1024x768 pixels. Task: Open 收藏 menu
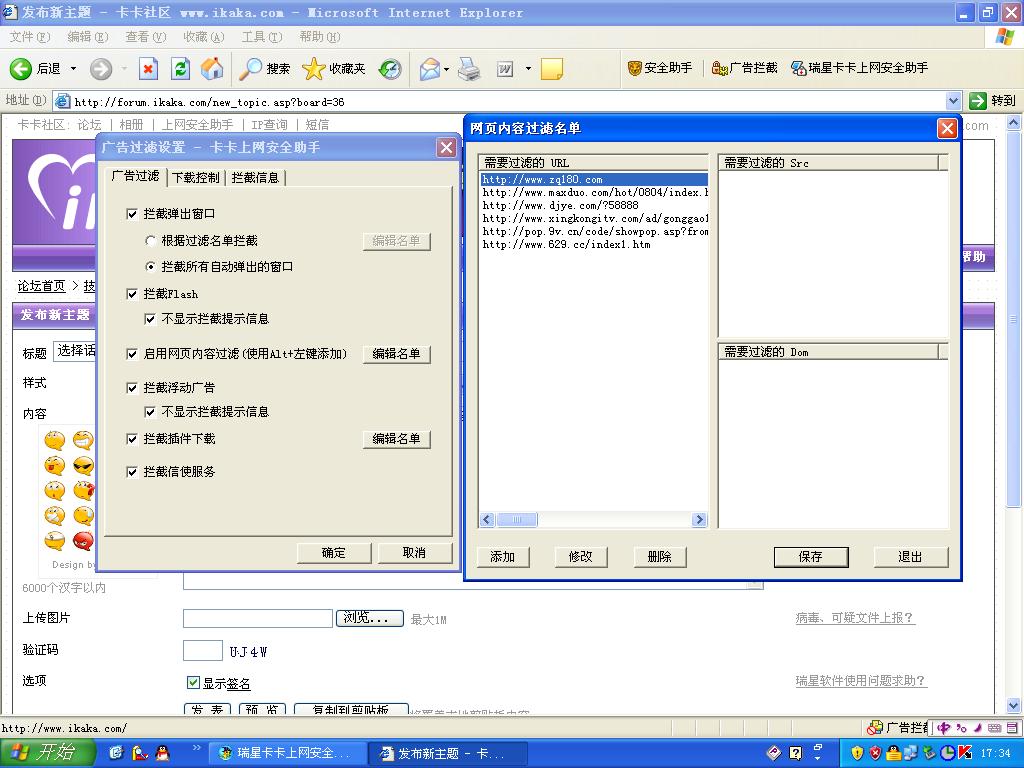(x=204, y=37)
